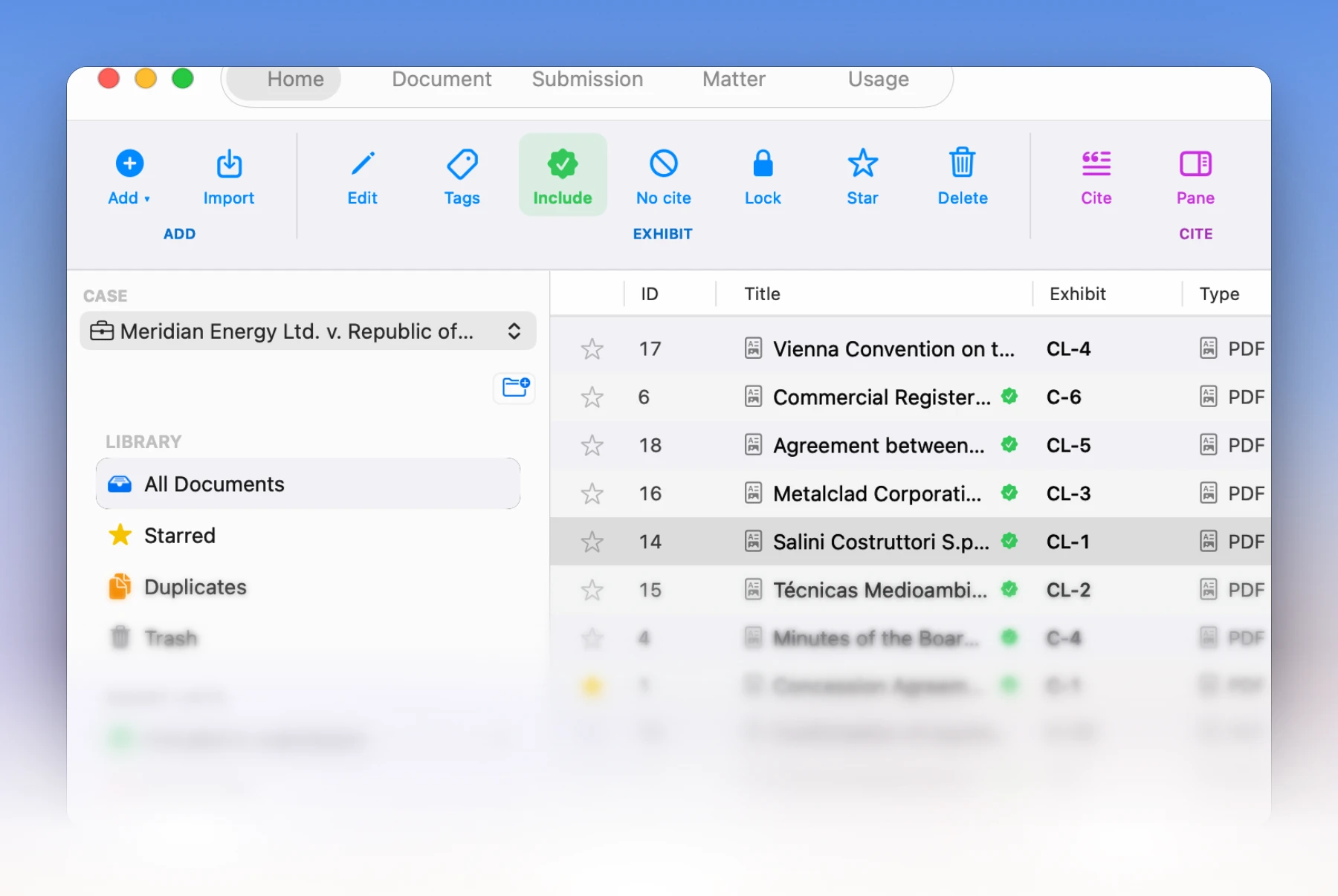
Task: Select exhibit cell CL-5
Action: 1069,445
